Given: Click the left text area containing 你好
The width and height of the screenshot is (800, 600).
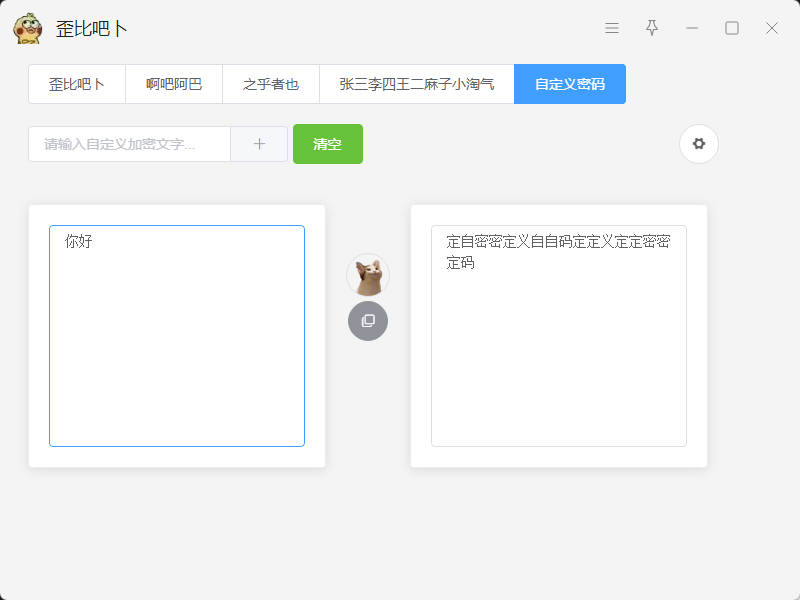Looking at the screenshot, I should pyautogui.click(x=177, y=336).
